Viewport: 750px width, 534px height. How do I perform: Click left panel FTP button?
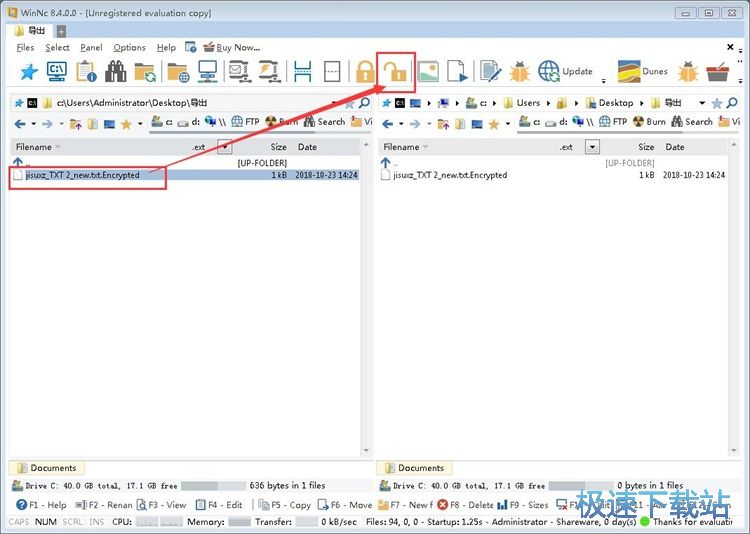click(x=246, y=122)
